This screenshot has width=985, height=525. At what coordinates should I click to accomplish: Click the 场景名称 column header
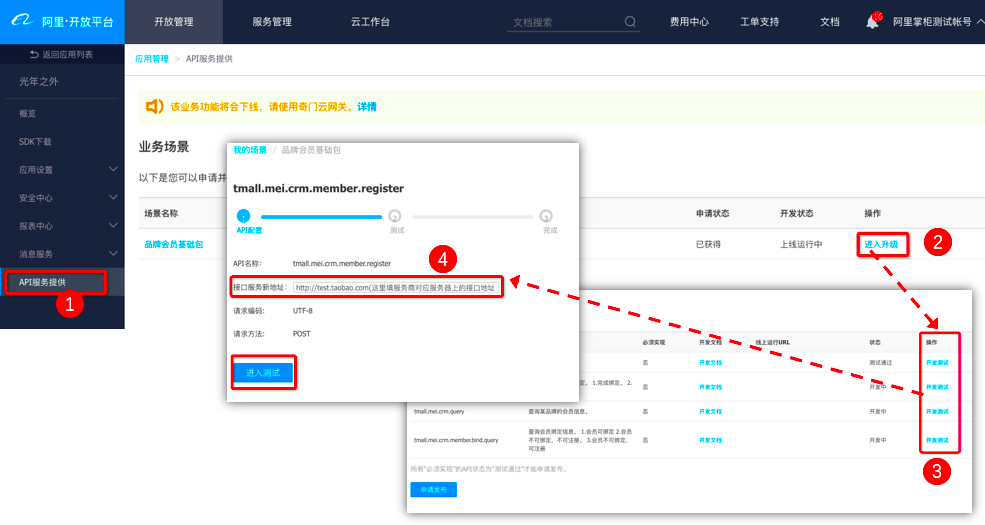tap(161, 214)
